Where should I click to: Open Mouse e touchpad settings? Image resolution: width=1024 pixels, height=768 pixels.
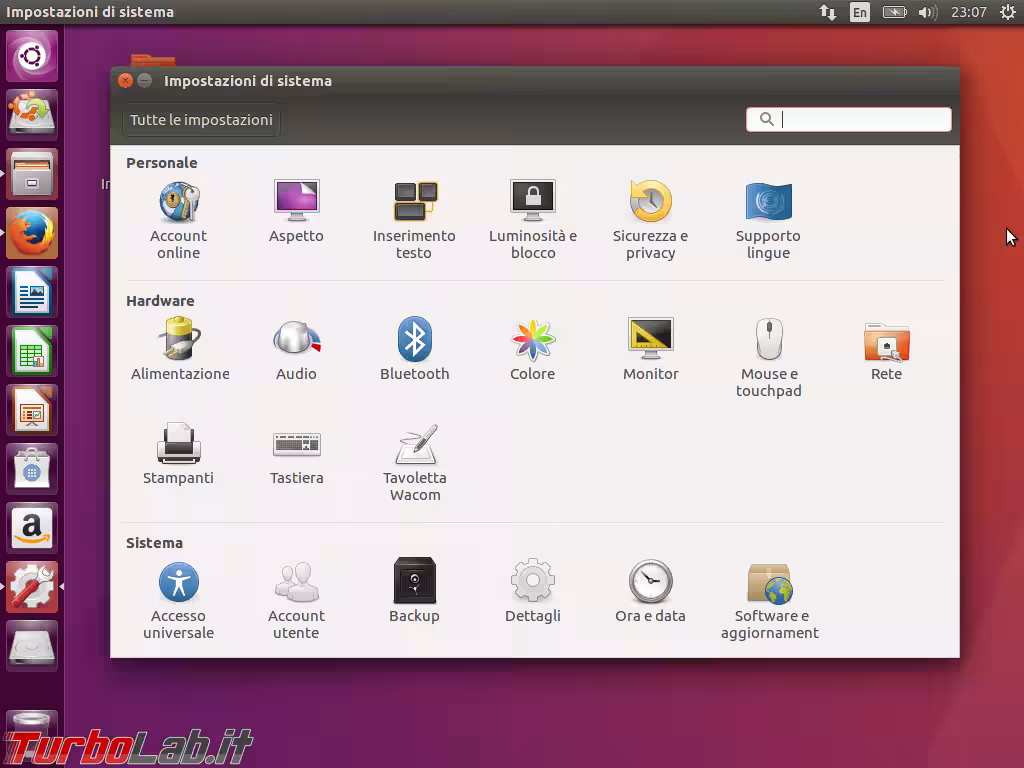tap(768, 347)
